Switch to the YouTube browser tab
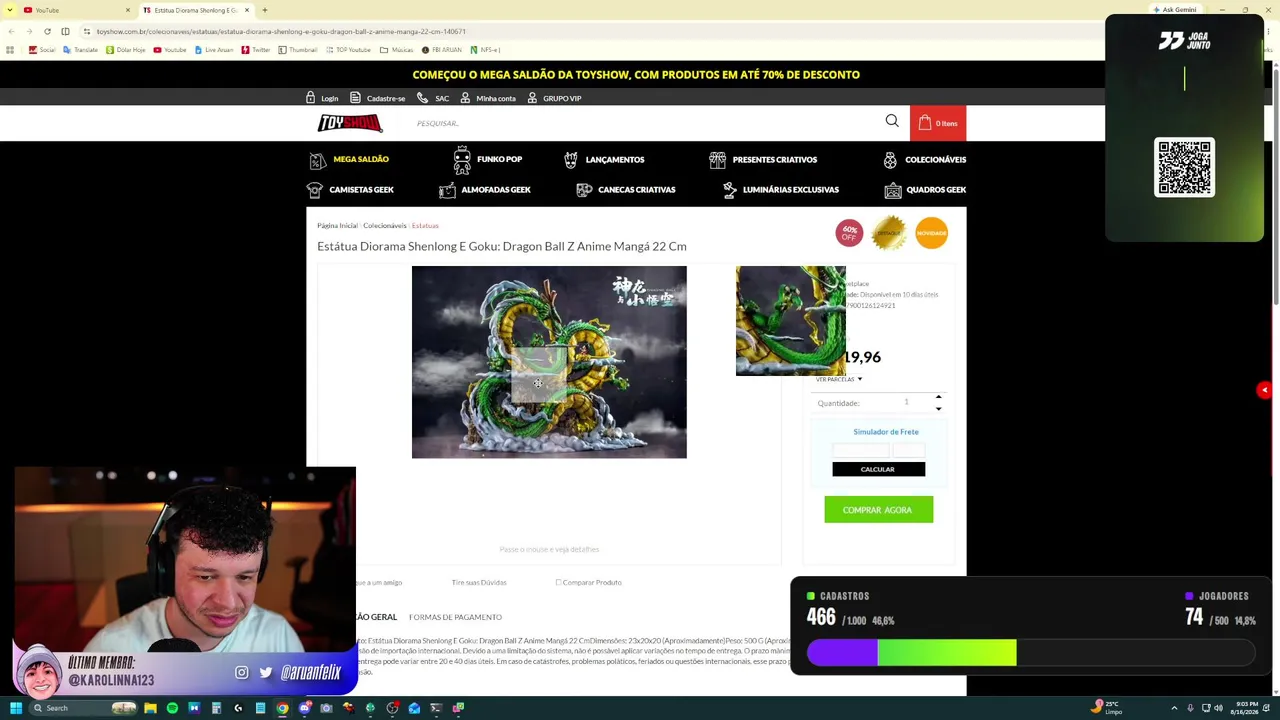This screenshot has height=720, width=1280. click(77, 10)
